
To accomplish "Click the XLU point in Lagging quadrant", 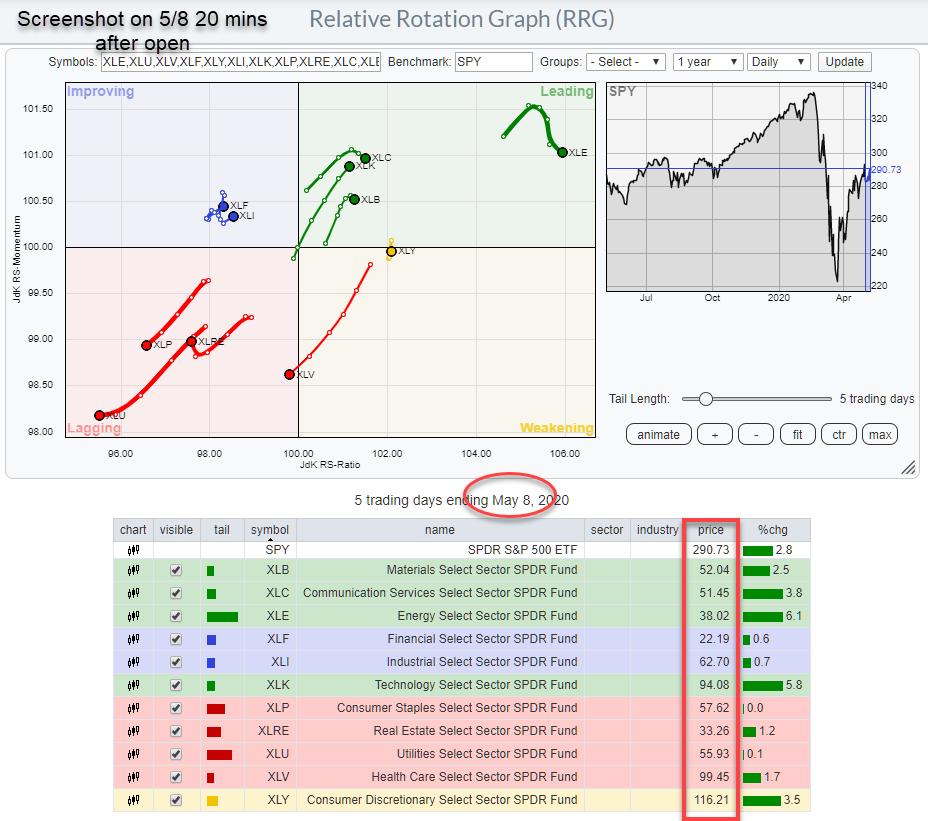I will pos(99,416).
